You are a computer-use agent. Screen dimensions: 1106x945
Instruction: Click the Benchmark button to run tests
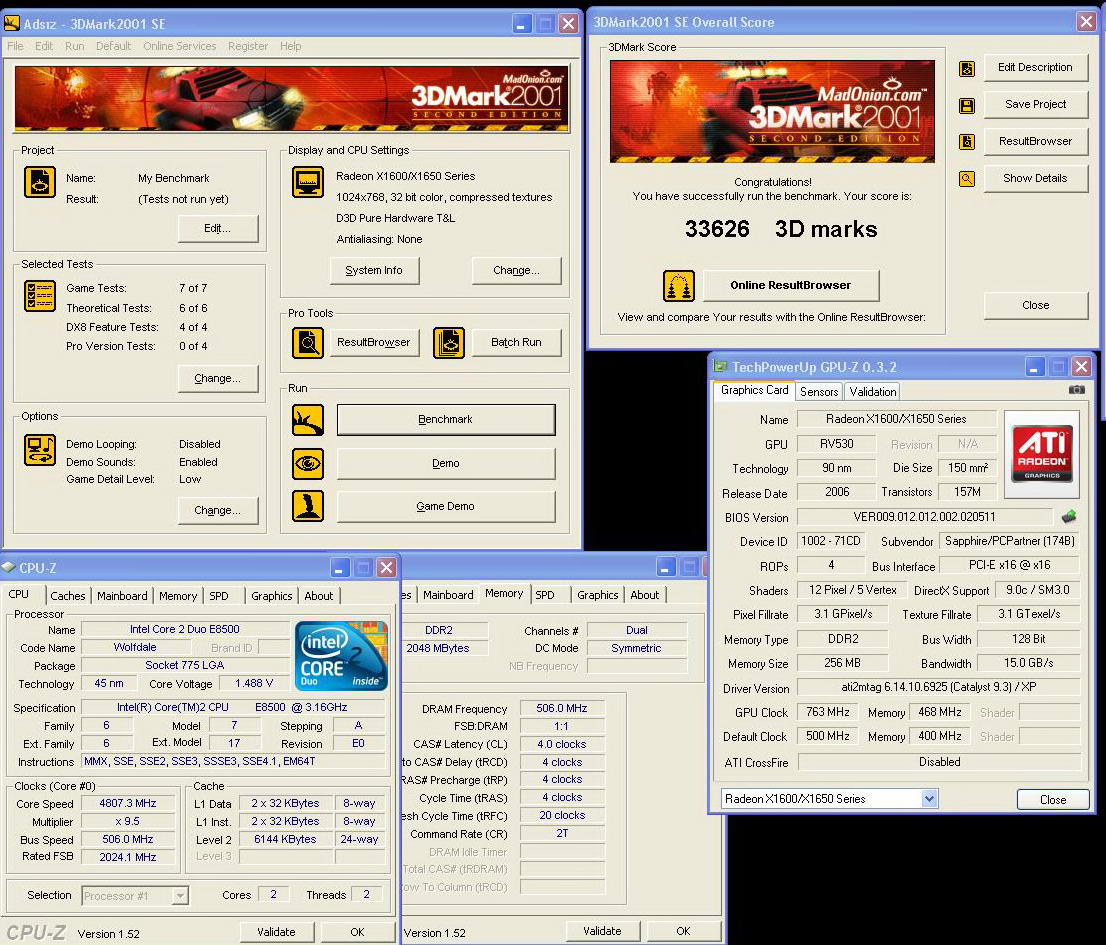446,420
